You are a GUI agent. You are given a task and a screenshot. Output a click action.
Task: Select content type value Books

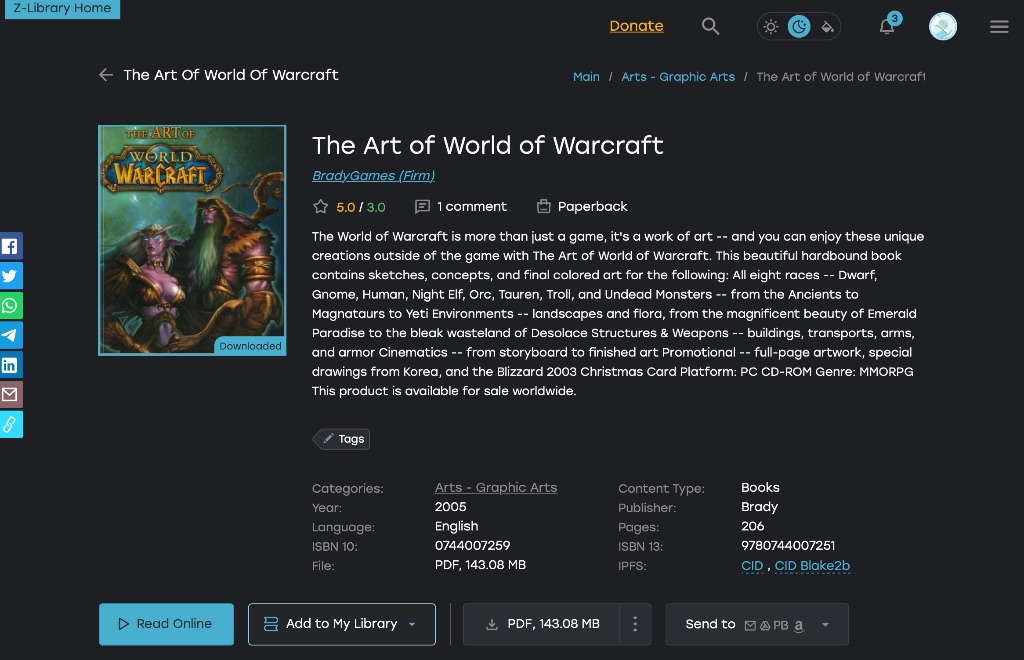click(x=760, y=488)
